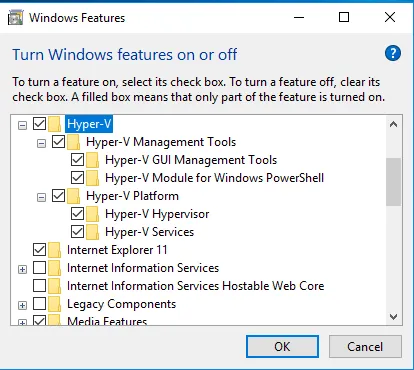
Task: Uncheck the Hyper-V Hypervisor checkbox
Action: pyautogui.click(x=77, y=214)
